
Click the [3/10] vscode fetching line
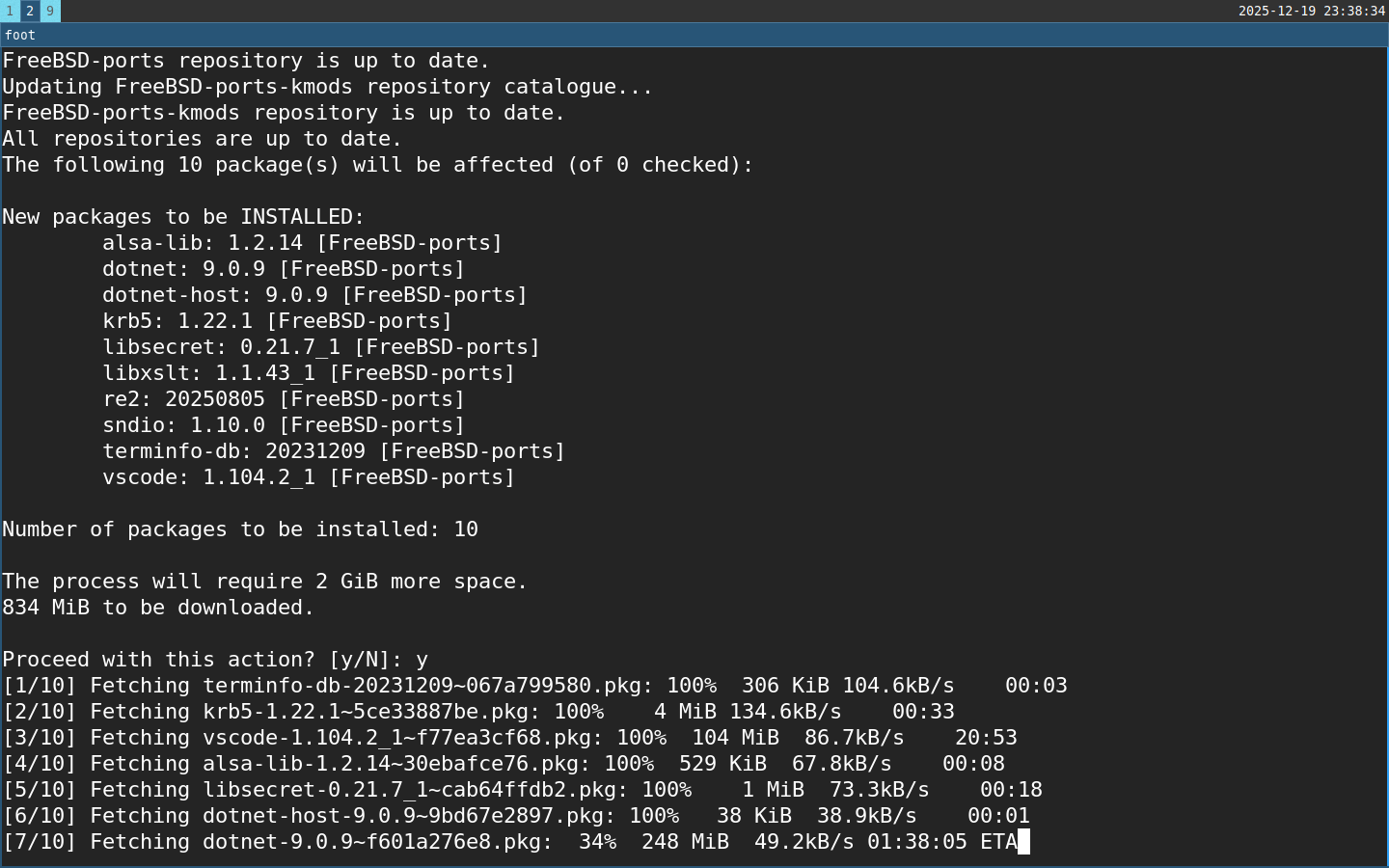509,738
